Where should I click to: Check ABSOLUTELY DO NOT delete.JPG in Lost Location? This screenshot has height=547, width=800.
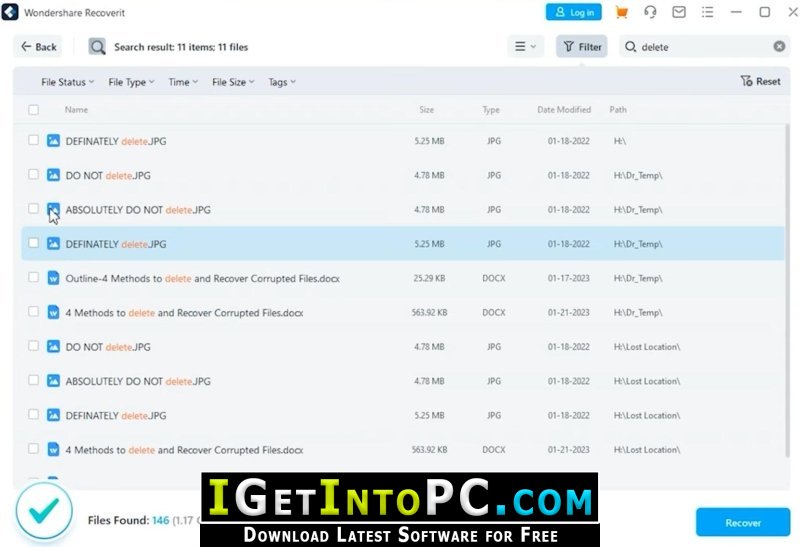[x=34, y=380]
